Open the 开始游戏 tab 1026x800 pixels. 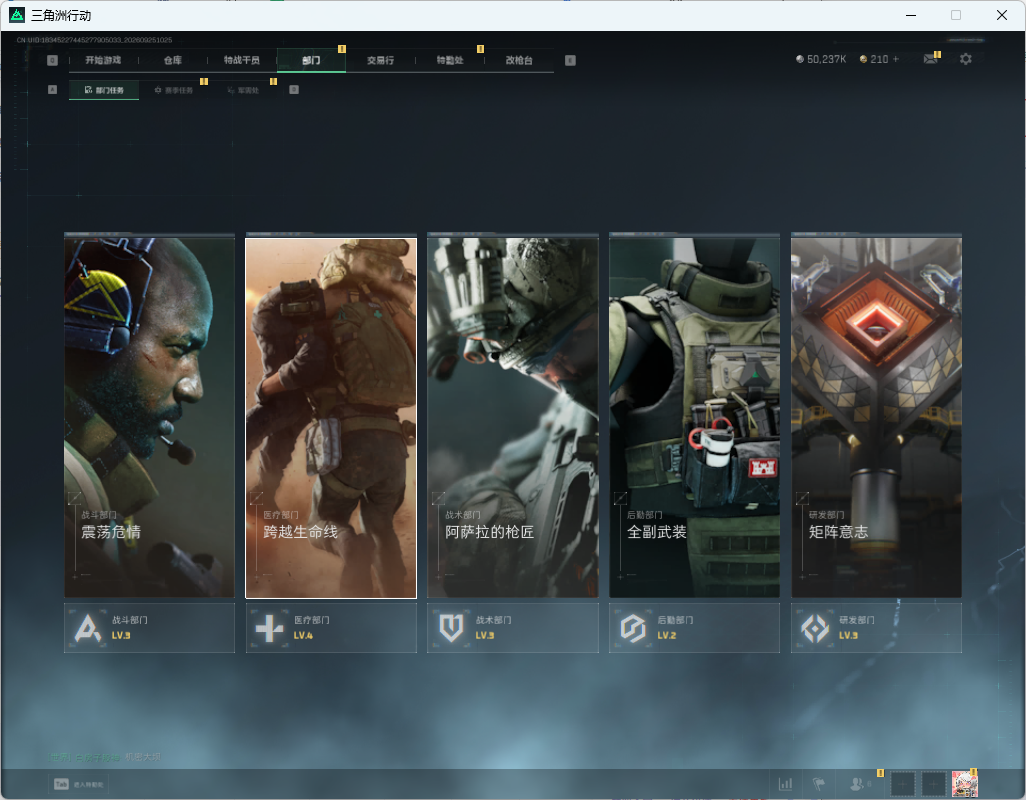[x=103, y=60]
